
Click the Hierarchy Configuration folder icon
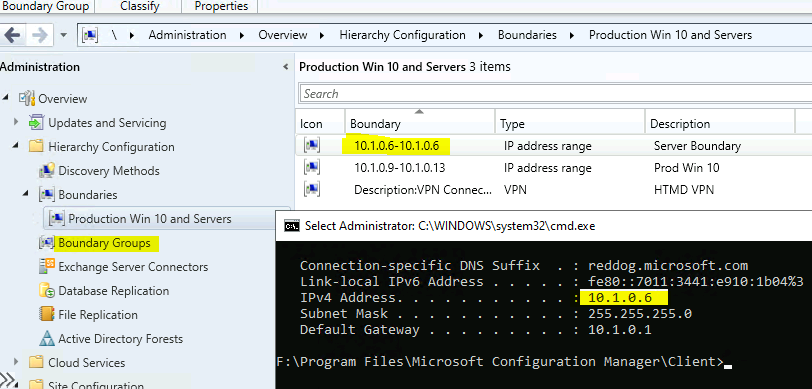(x=36, y=147)
